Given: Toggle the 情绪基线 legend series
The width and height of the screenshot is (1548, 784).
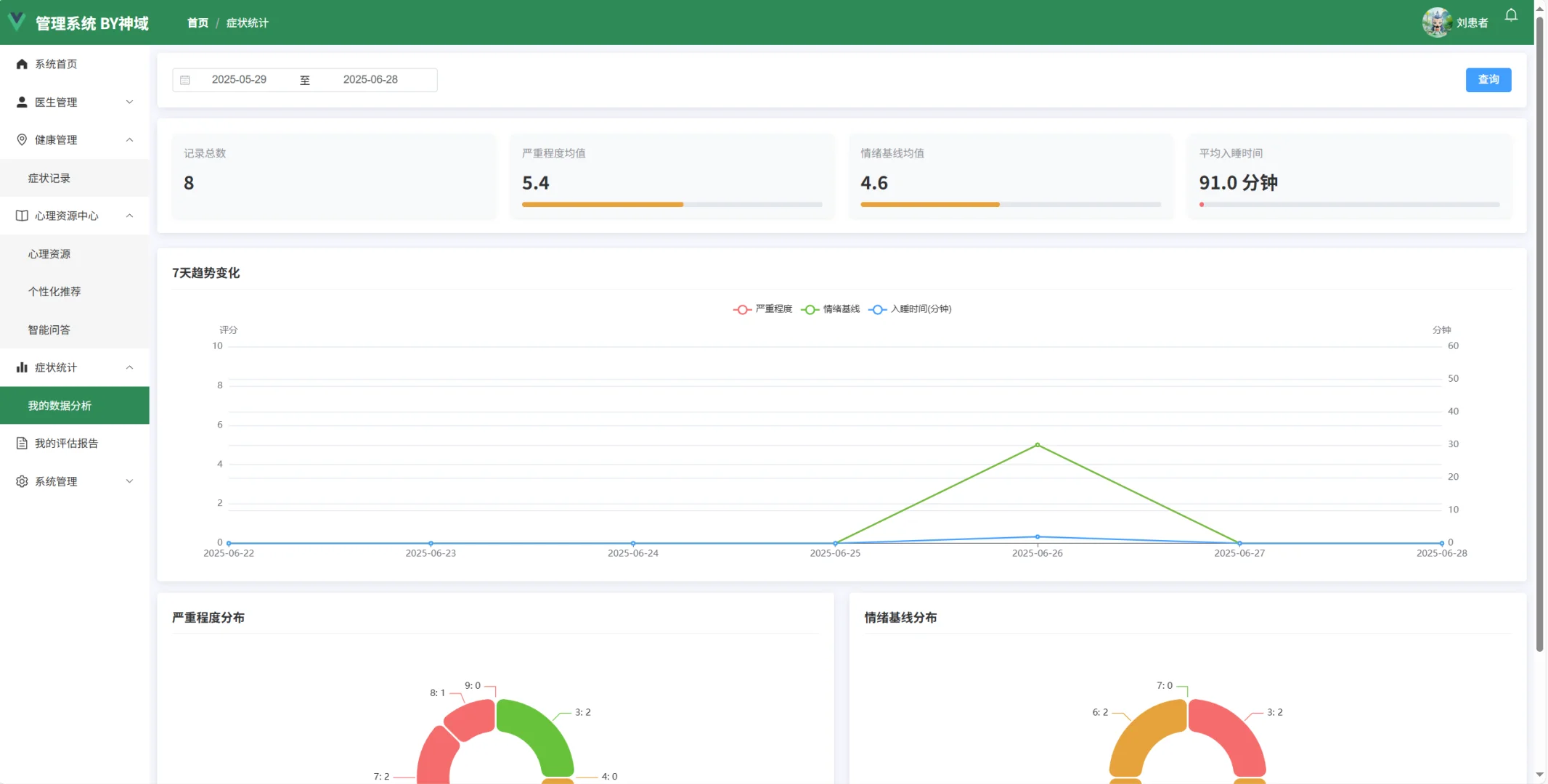Looking at the screenshot, I should click(830, 309).
